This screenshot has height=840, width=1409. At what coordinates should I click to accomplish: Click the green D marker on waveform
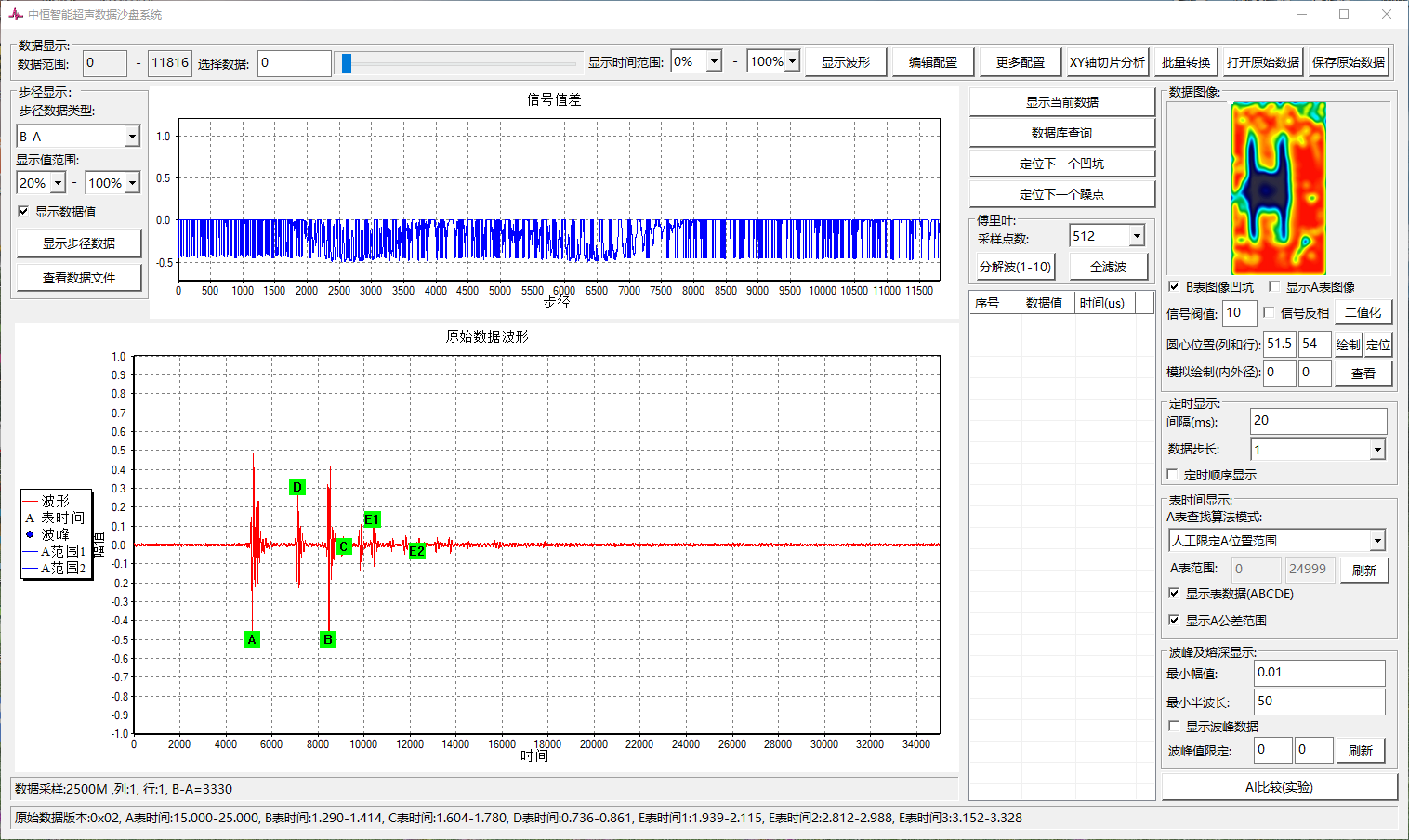pyautogui.click(x=297, y=487)
